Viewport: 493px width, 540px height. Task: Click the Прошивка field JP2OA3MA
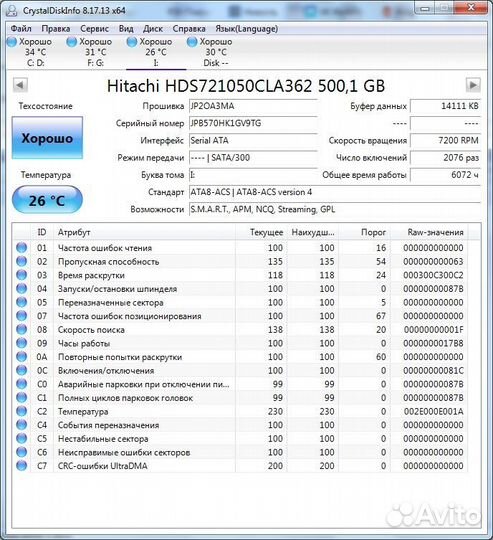[x=253, y=106]
